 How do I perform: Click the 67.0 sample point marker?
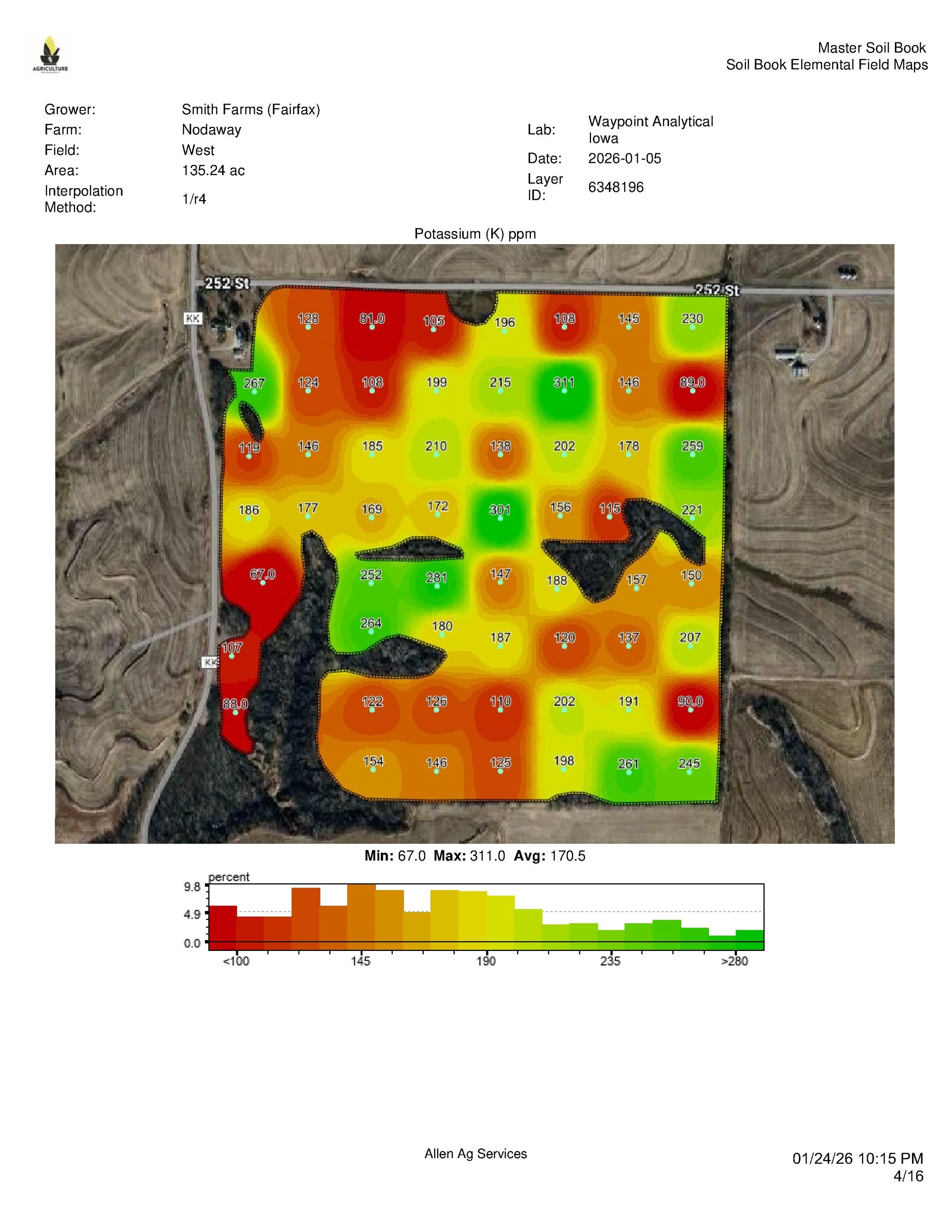point(262,583)
